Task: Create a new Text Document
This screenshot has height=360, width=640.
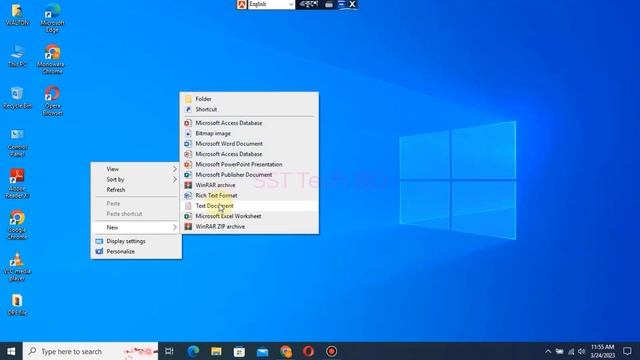Action: coord(249,206)
